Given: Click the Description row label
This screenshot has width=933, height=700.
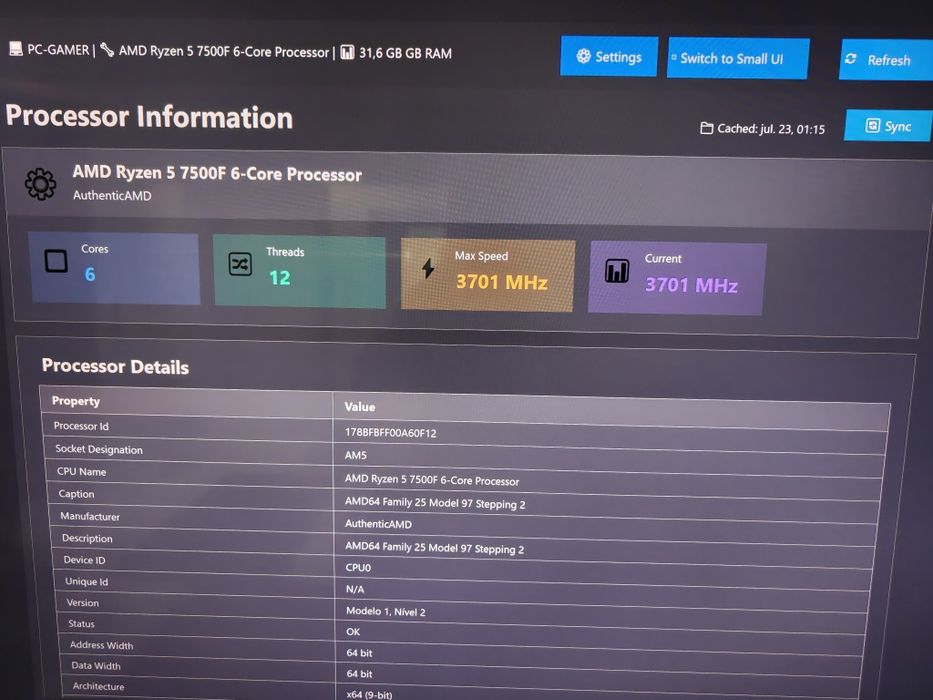Looking at the screenshot, I should pos(87,538).
